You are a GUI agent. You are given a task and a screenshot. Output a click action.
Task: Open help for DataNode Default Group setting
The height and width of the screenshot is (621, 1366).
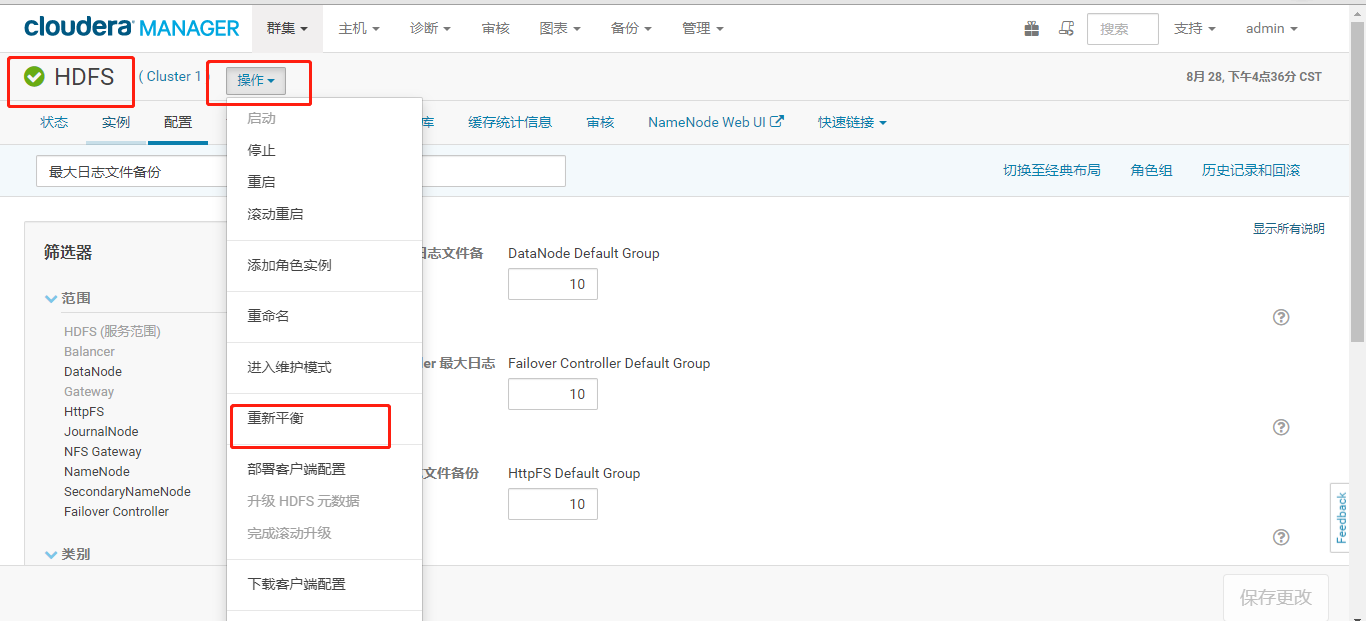1281,317
